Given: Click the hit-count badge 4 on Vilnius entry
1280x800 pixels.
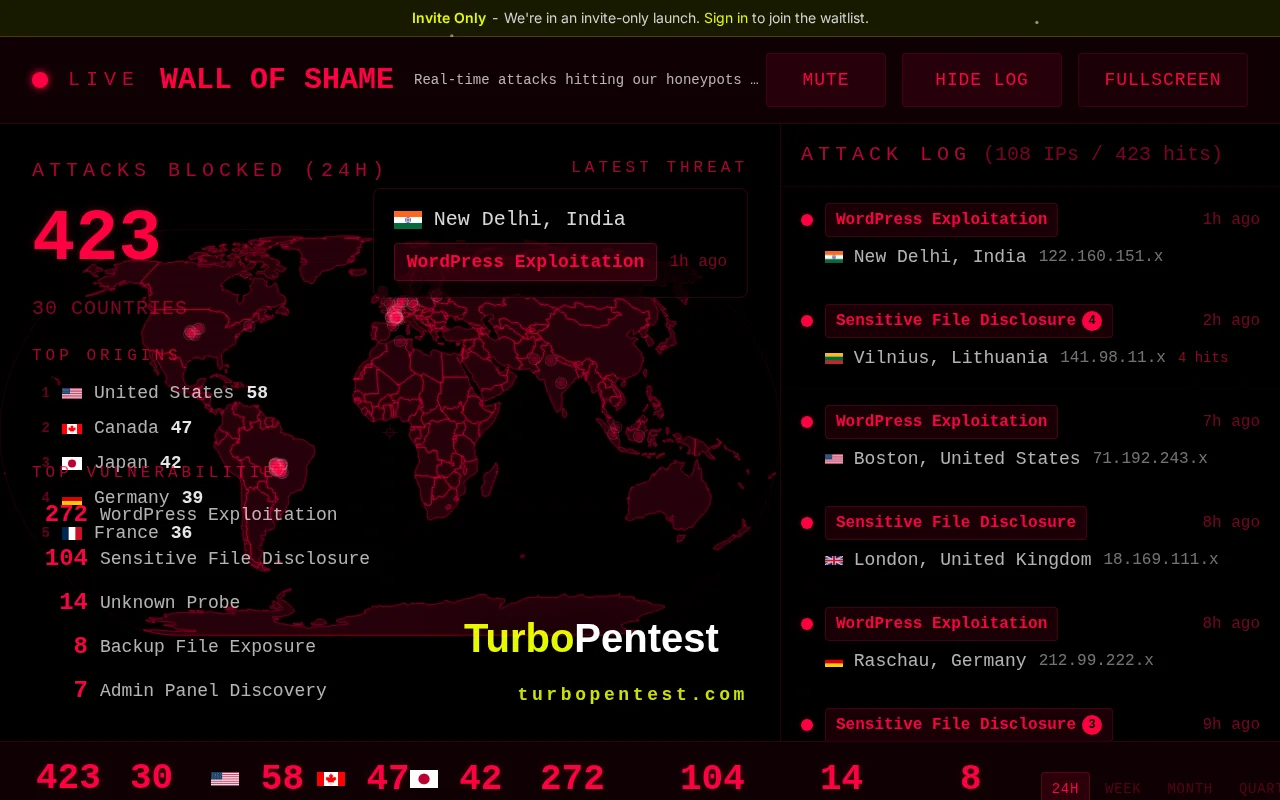Looking at the screenshot, I should (x=1092, y=321).
